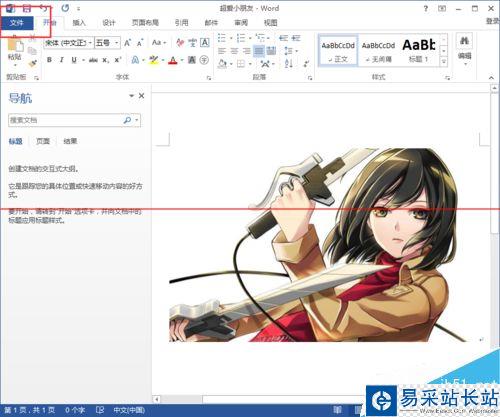Screen dimensions: 500x417
Task: Switch to the 结果 tab in navigation pane
Action: point(70,141)
